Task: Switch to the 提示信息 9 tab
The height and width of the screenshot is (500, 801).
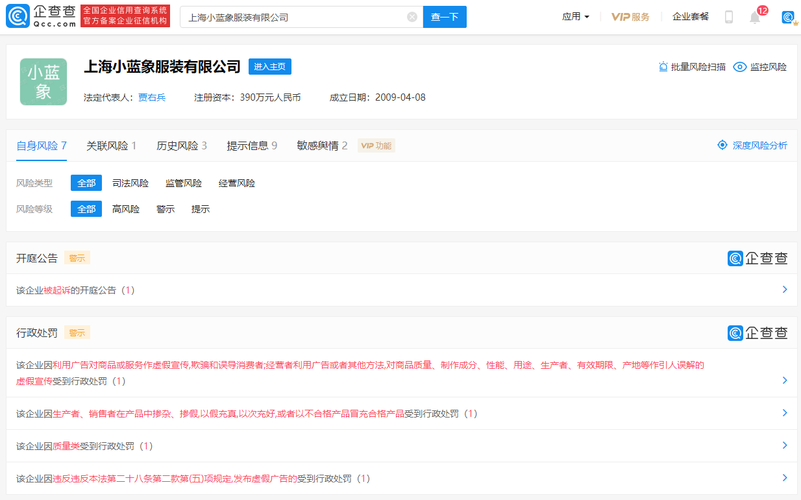Action: click(252, 146)
